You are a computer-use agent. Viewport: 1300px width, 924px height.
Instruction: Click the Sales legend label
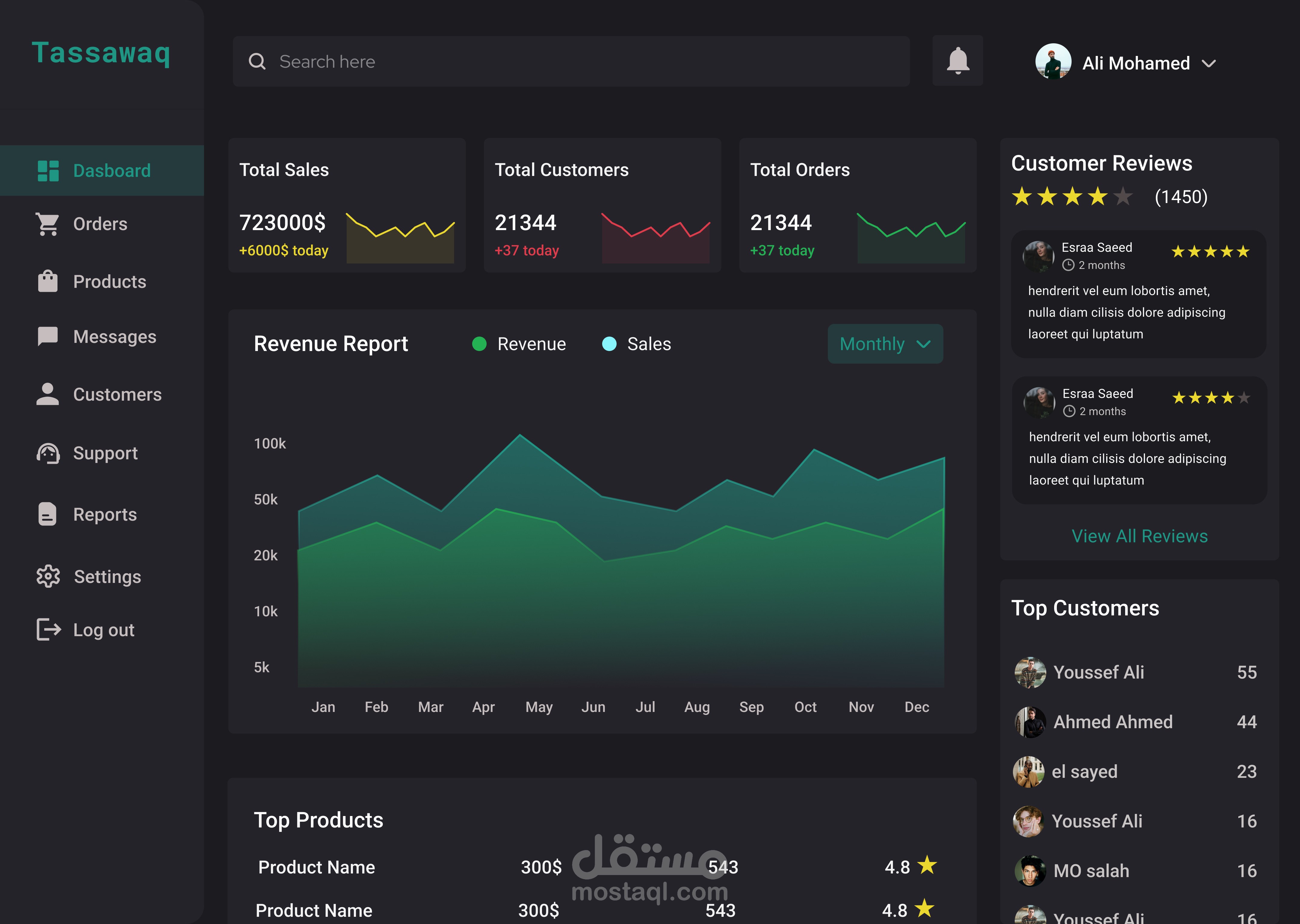coord(649,344)
